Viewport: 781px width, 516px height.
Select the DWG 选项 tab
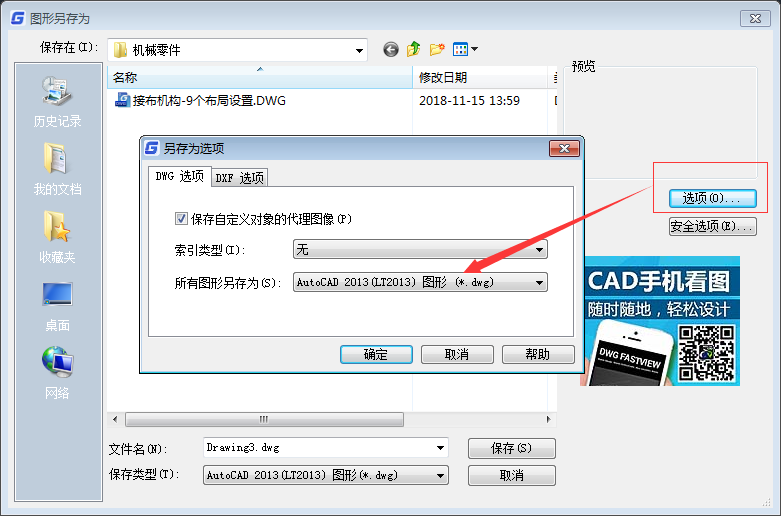(180, 176)
